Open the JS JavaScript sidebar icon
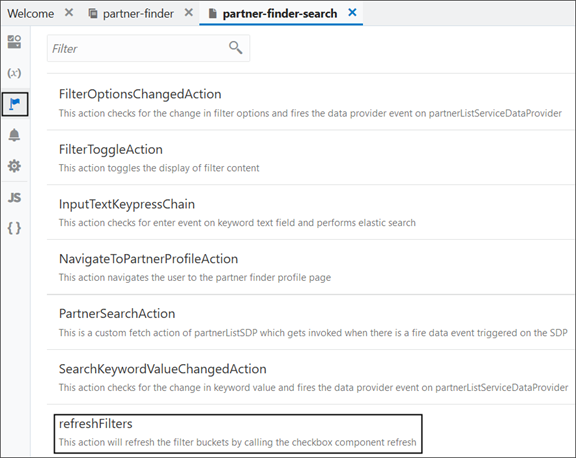576x458 pixels. tap(14, 198)
